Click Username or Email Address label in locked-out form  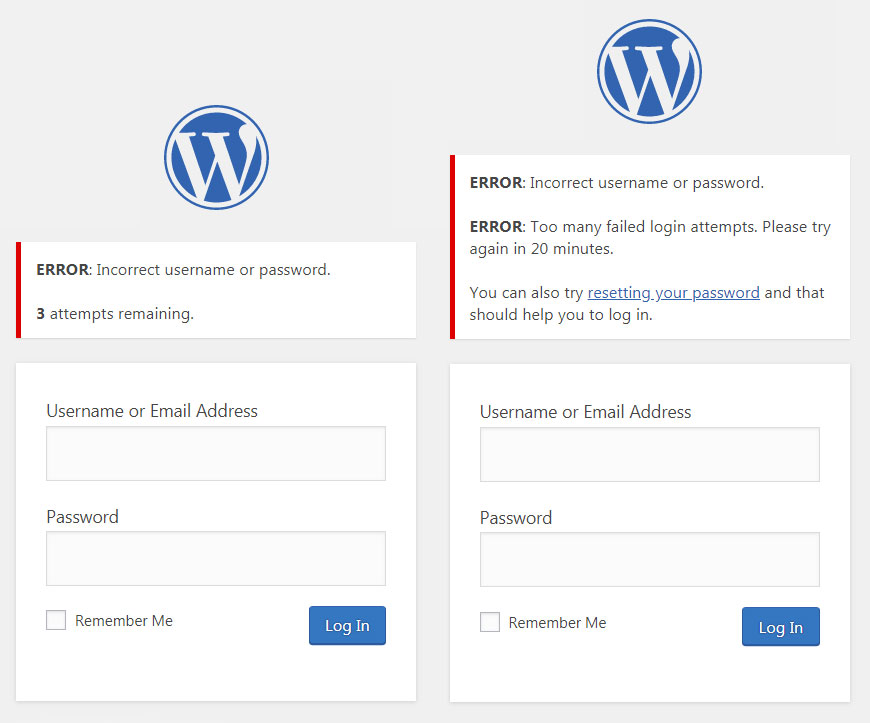585,412
